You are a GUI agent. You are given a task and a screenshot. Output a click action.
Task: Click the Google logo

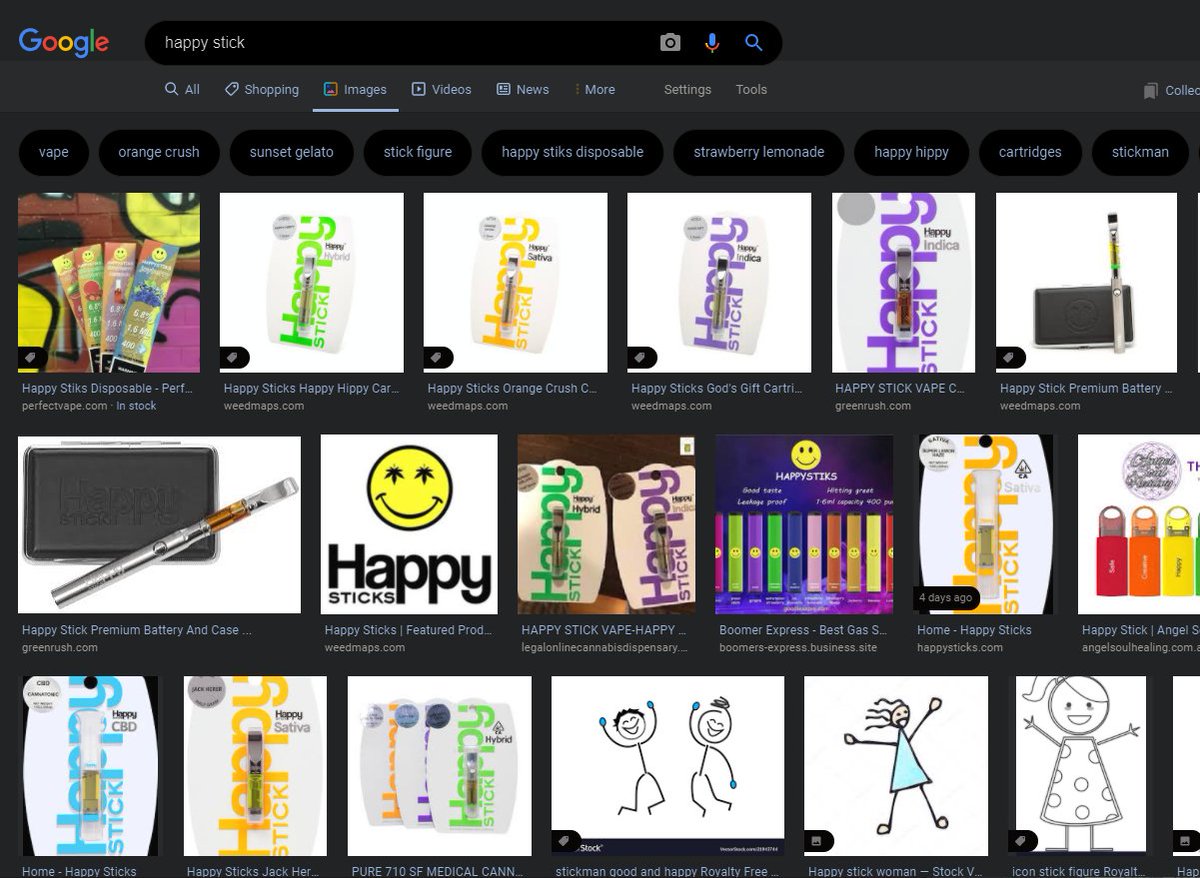[64, 43]
